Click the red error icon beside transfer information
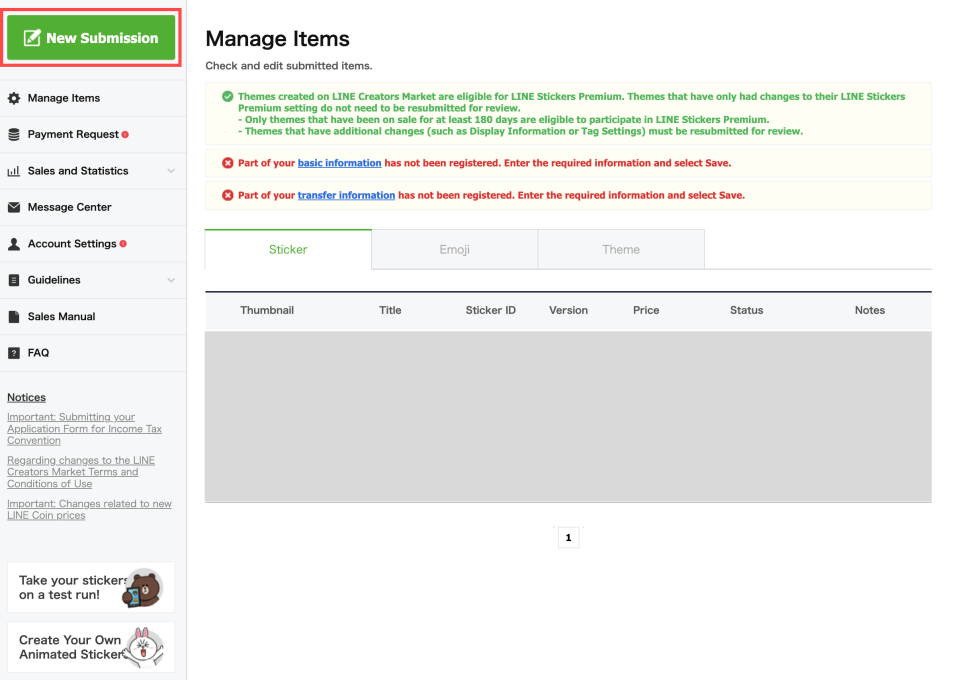This screenshot has height=680, width=966. tap(227, 195)
